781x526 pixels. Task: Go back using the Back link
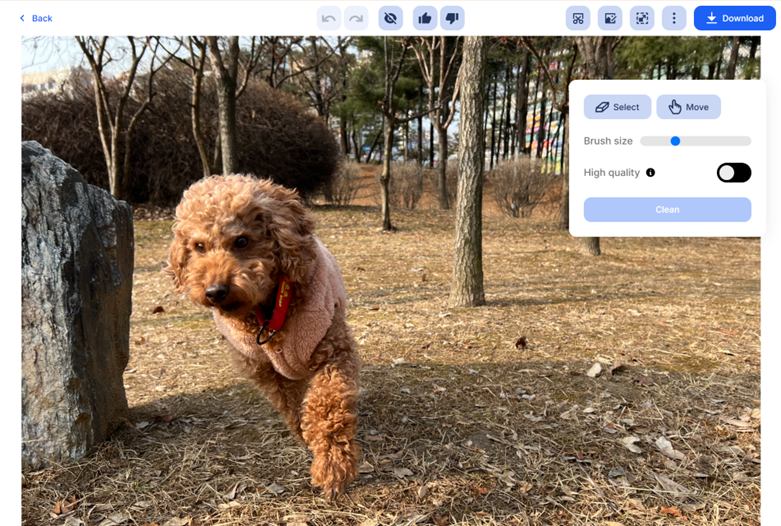(x=35, y=18)
